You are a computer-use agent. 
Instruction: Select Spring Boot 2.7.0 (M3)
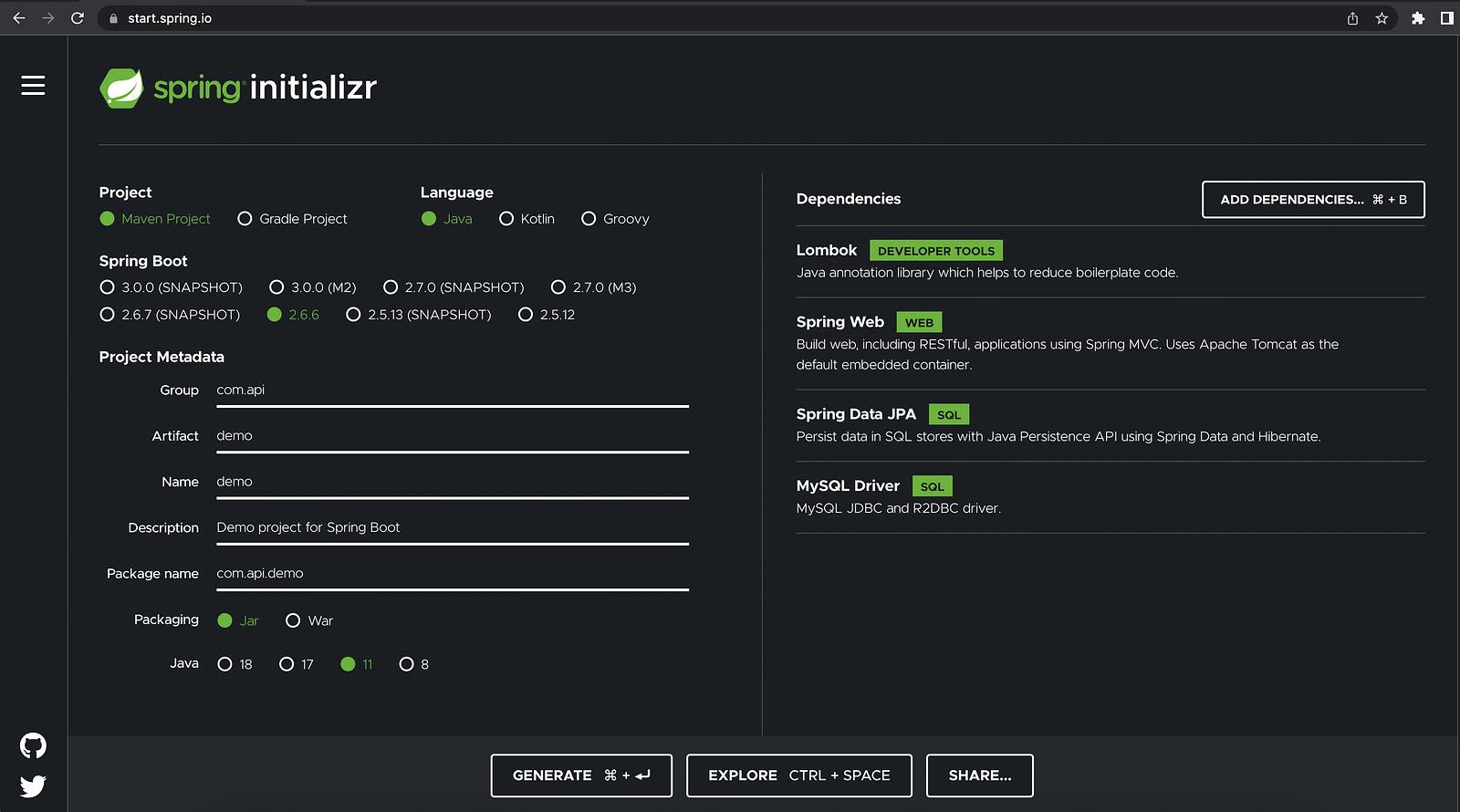[594, 287]
